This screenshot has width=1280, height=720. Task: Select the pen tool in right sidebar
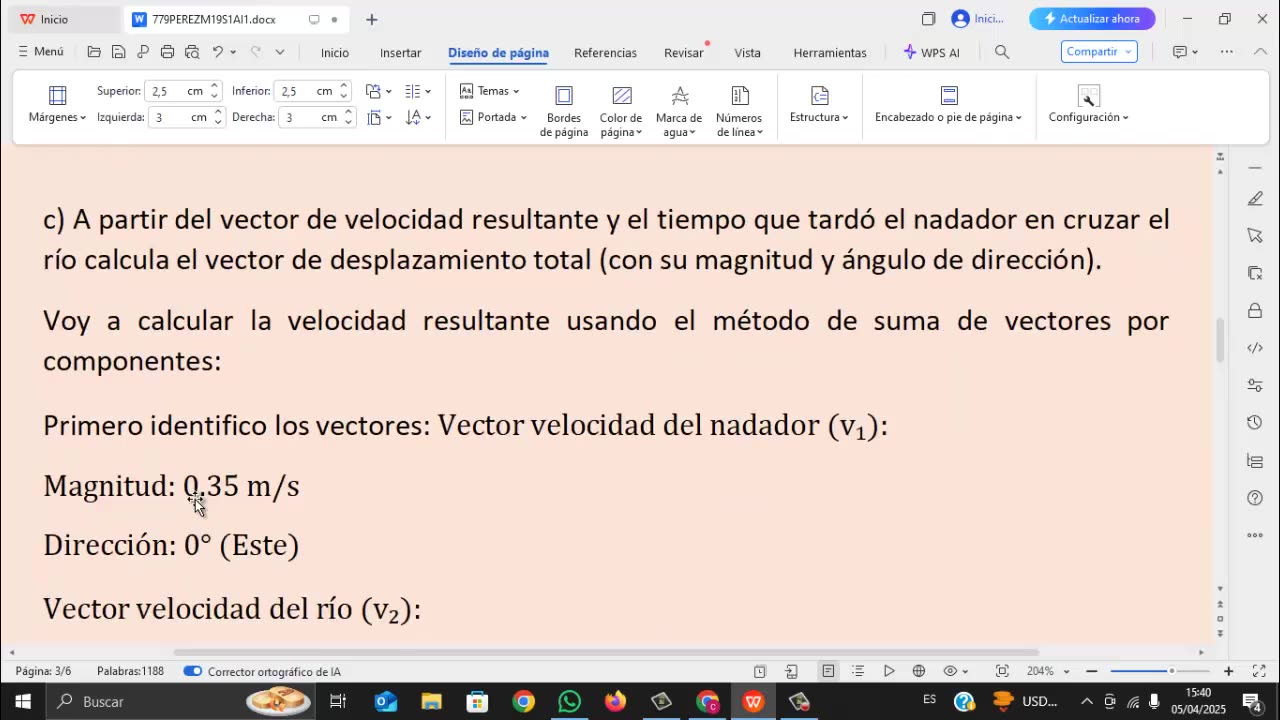(x=1255, y=198)
